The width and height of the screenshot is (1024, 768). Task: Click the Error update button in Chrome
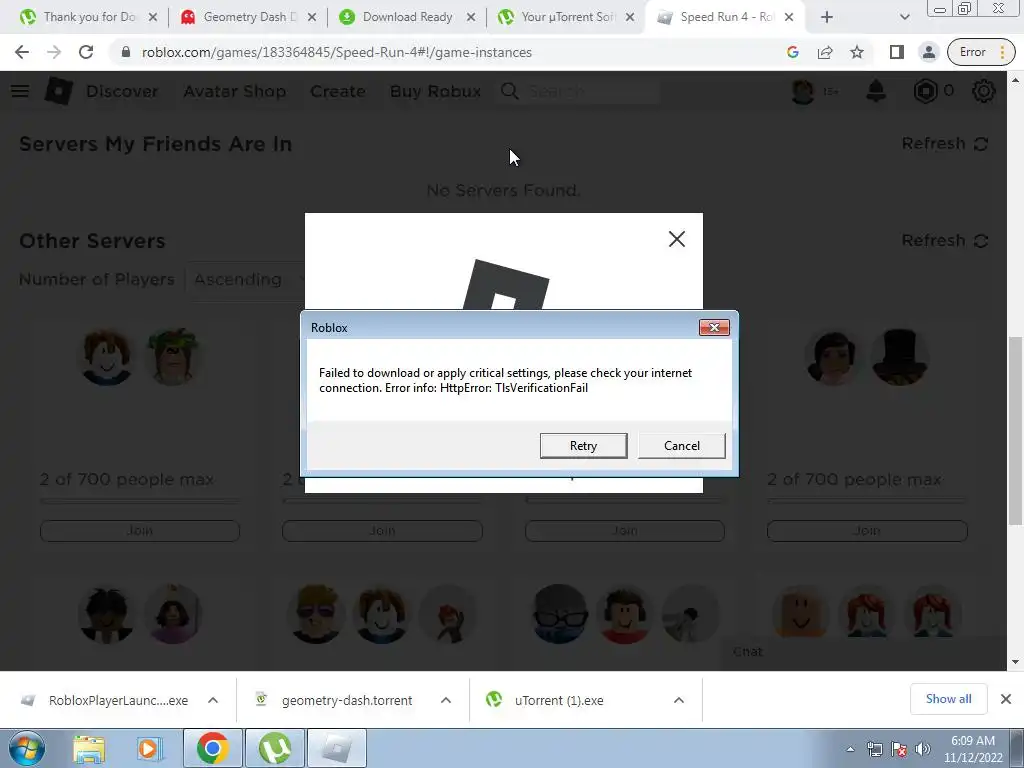(x=981, y=52)
